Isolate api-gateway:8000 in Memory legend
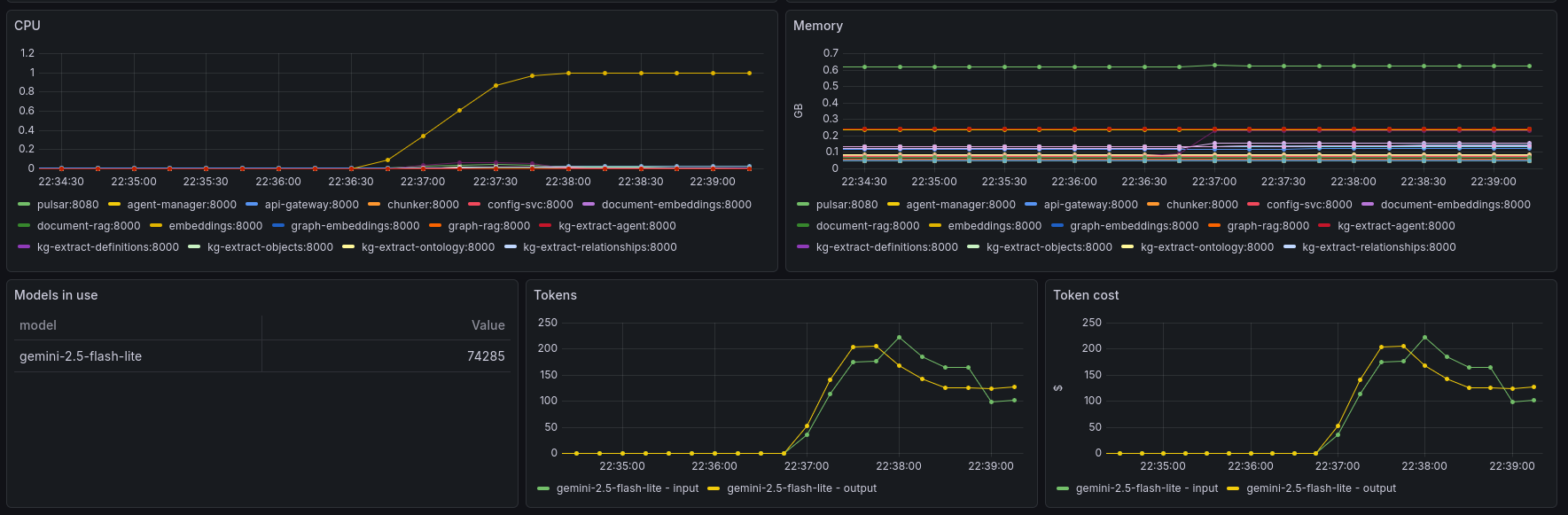The width and height of the screenshot is (1568, 515). click(1091, 205)
